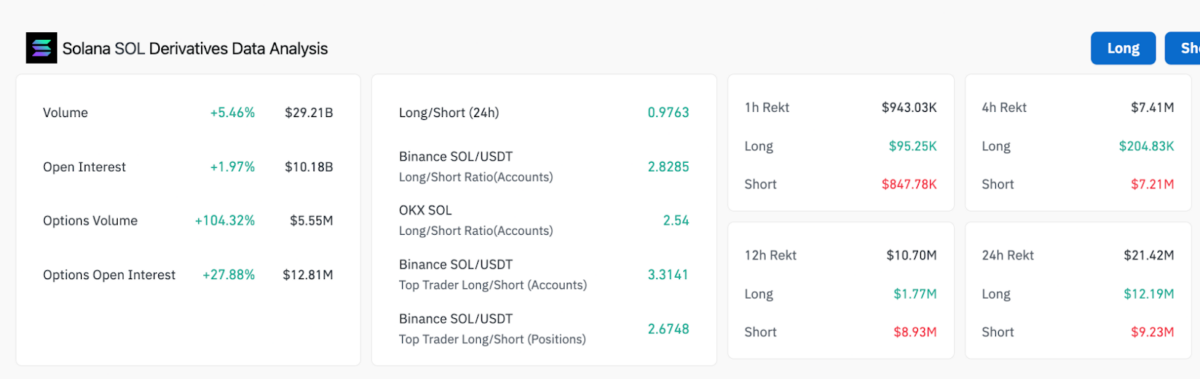Click Binance Top Trader Long/Short (Positions) row
Viewport: 1200px width, 379px height.
(x=544, y=328)
